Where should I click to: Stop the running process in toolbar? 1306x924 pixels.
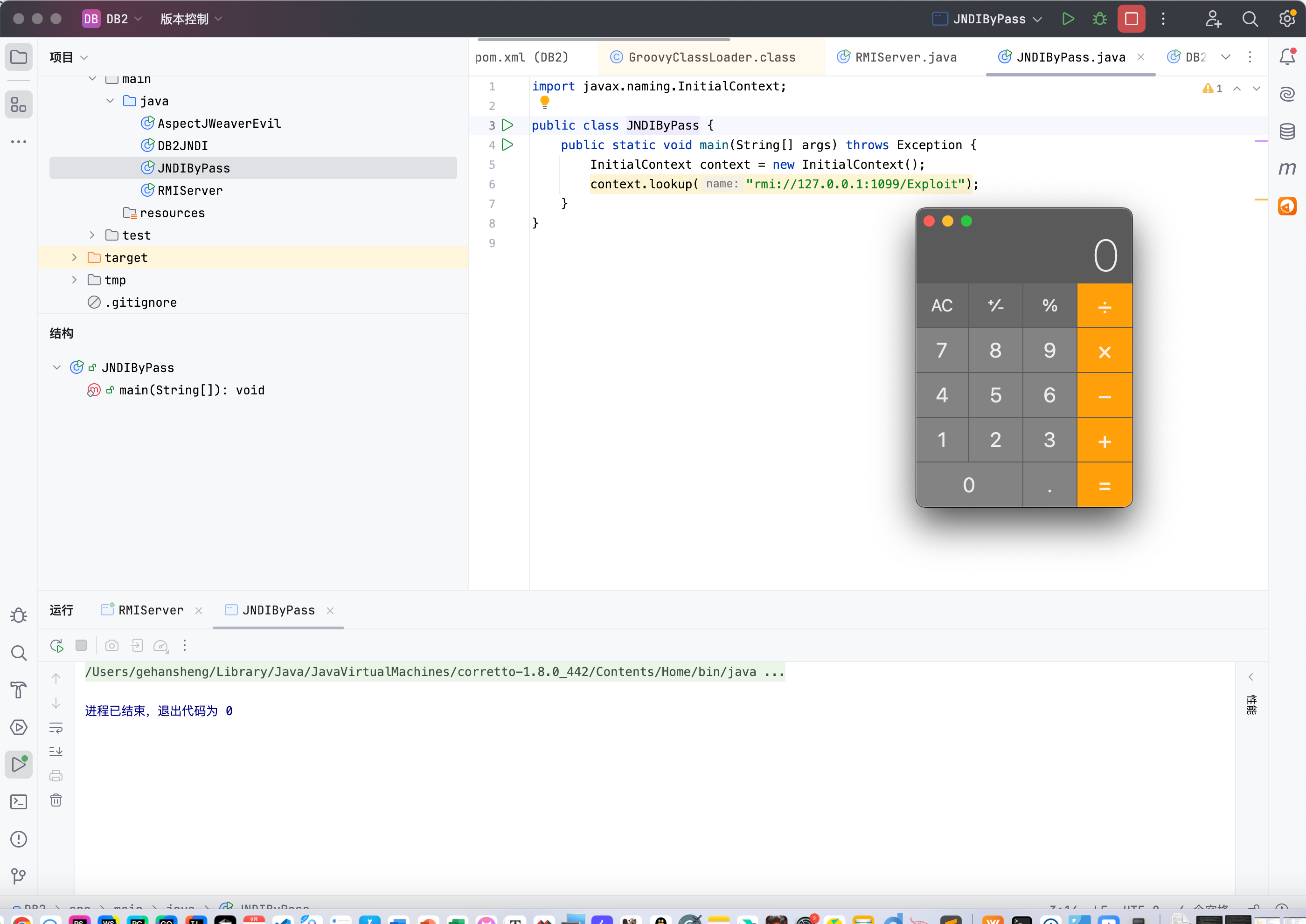coord(1131,19)
